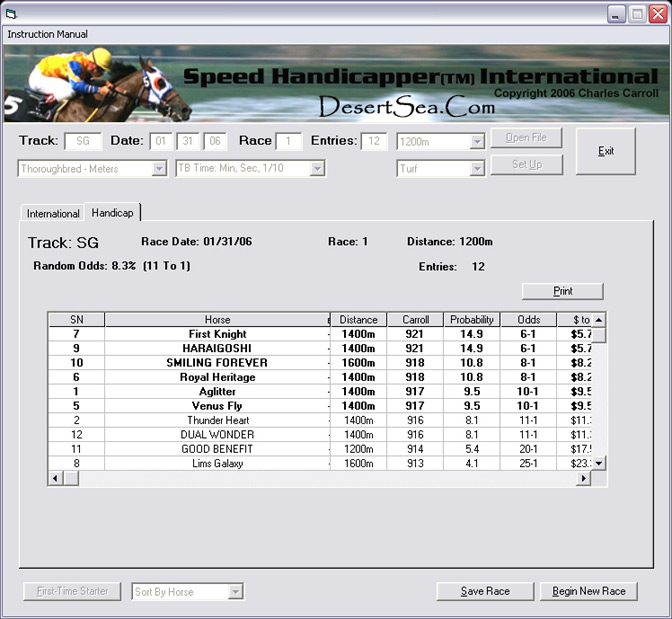672x619 pixels.
Task: Click the 1200m distance cell for GOOD BENEFIT
Action: pos(358,449)
